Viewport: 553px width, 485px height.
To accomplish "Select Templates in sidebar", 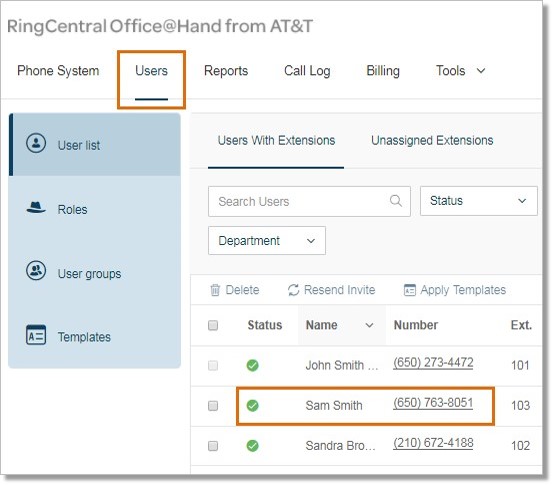I will [95, 337].
